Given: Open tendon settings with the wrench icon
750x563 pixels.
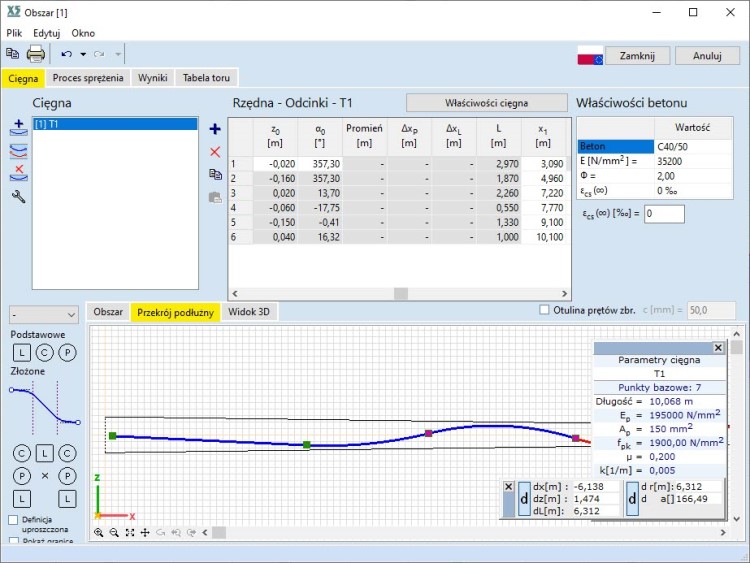Looking at the screenshot, I should click(x=18, y=197).
